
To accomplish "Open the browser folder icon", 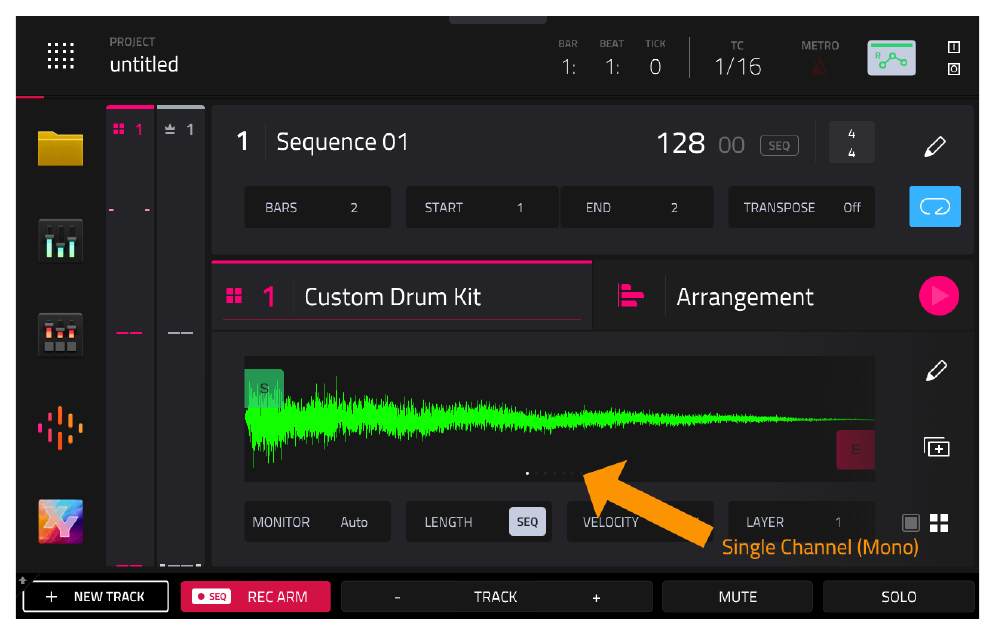I will tap(60, 148).
